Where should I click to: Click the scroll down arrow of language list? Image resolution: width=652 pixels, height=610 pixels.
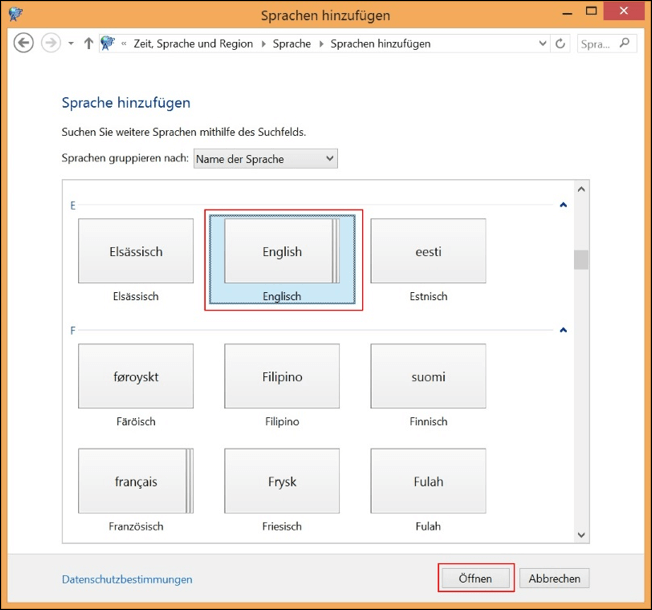click(581, 535)
